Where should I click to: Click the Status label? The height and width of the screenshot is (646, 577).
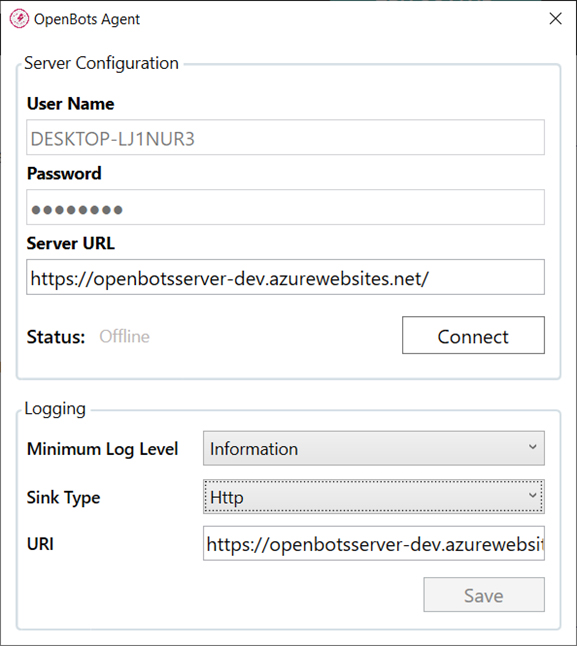tap(56, 337)
